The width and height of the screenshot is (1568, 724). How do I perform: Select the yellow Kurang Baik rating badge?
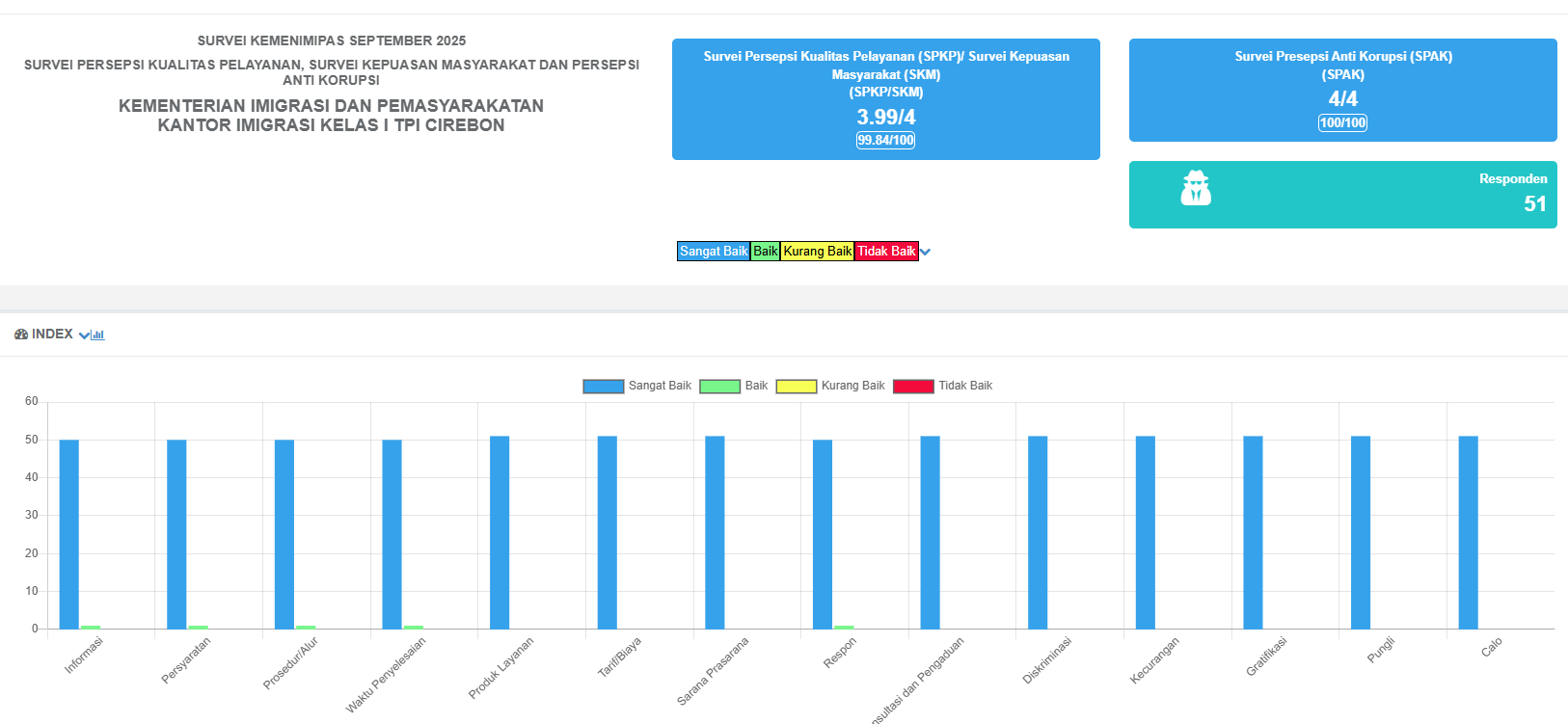coord(818,252)
